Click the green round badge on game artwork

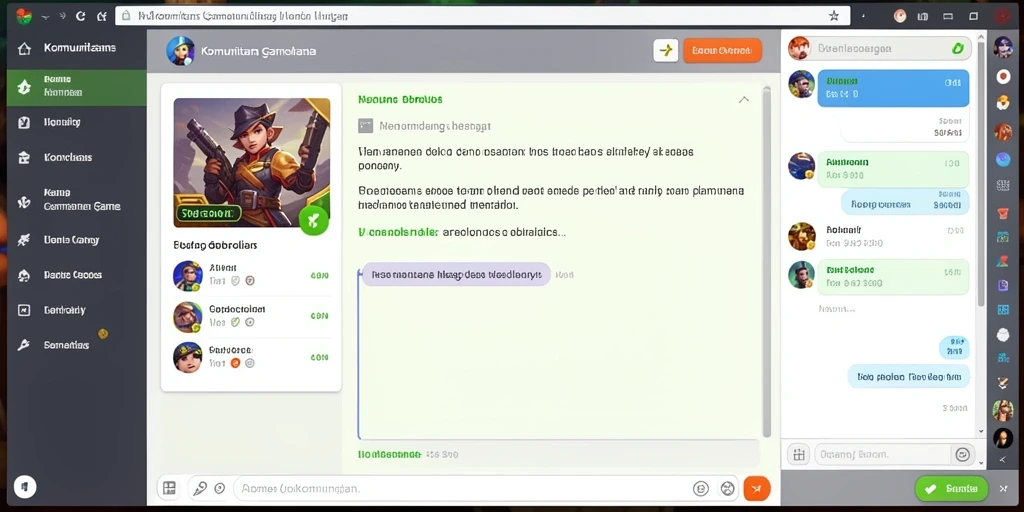click(313, 221)
